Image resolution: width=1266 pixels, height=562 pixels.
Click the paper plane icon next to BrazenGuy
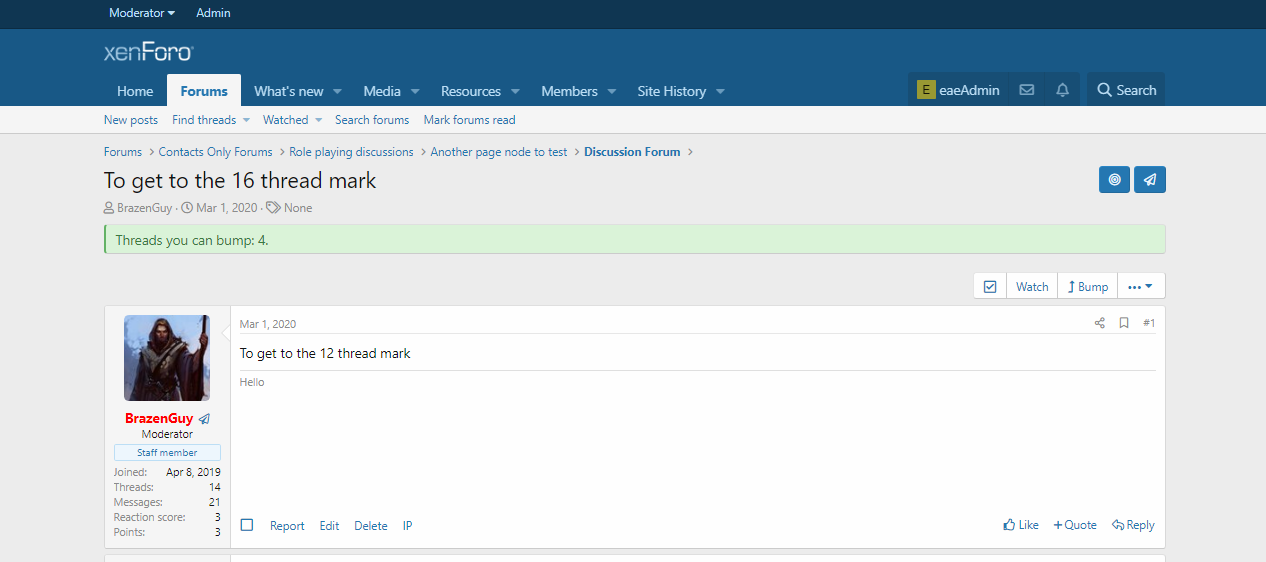click(x=204, y=419)
